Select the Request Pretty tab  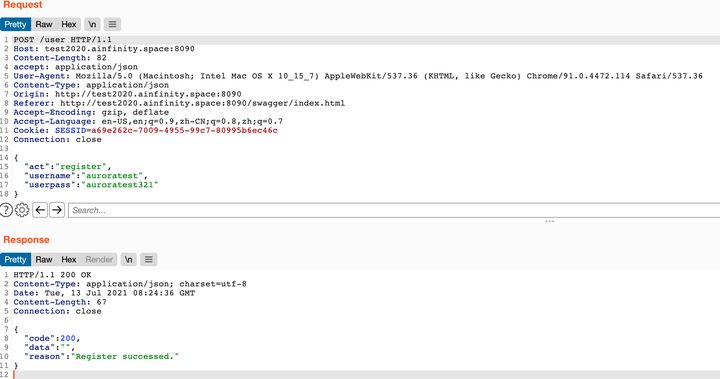pos(16,24)
